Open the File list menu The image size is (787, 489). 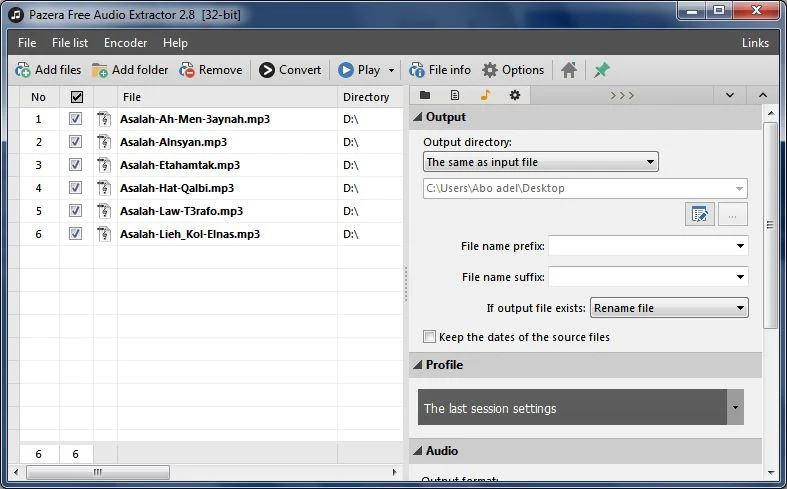pyautogui.click(x=70, y=43)
